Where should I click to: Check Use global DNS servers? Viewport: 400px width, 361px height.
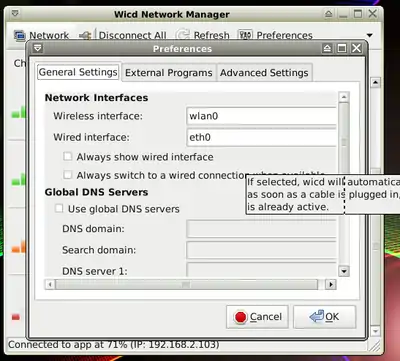tap(59, 209)
